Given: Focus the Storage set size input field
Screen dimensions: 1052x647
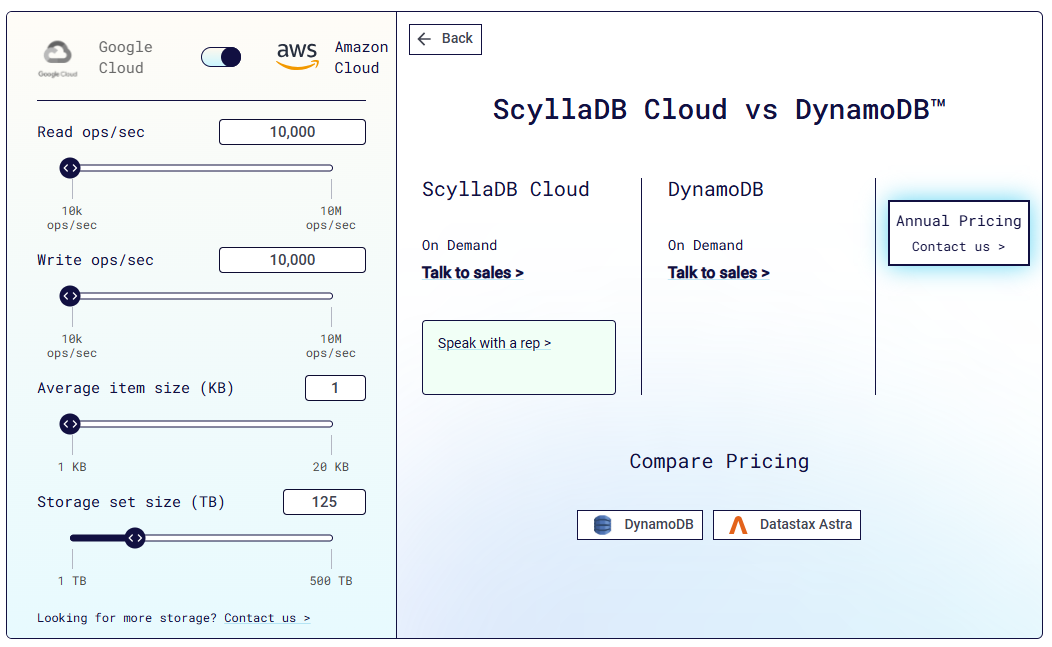Looking at the screenshot, I should tap(325, 502).
